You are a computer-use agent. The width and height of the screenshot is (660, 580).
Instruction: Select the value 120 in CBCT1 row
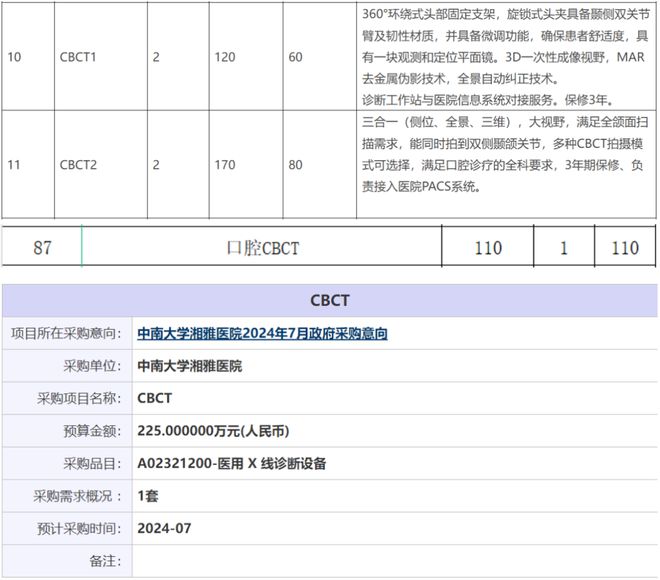pyautogui.click(x=225, y=57)
